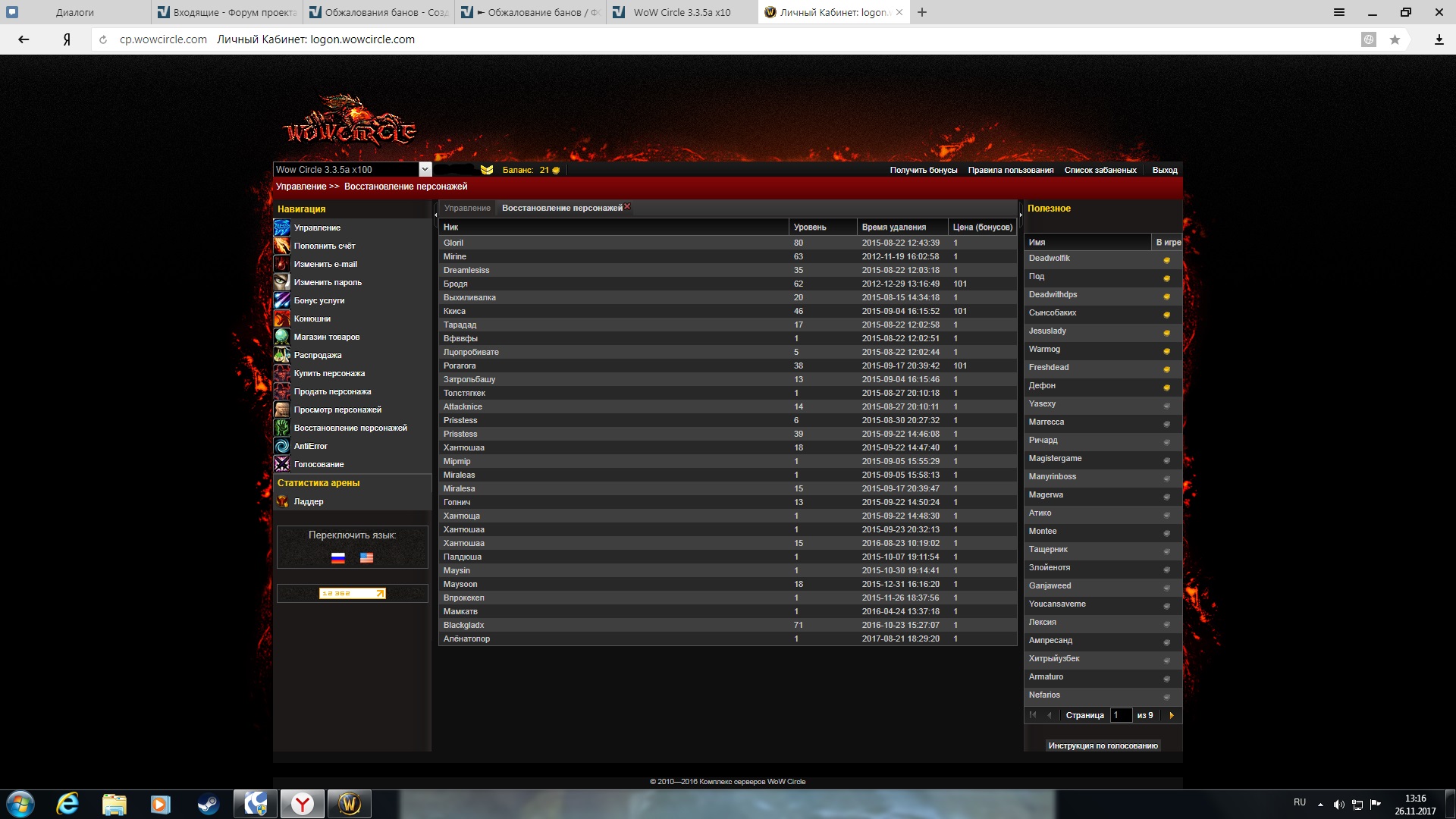Image resolution: width=1456 pixels, height=819 pixels.
Task: Click the page number input field
Action: (1120, 715)
